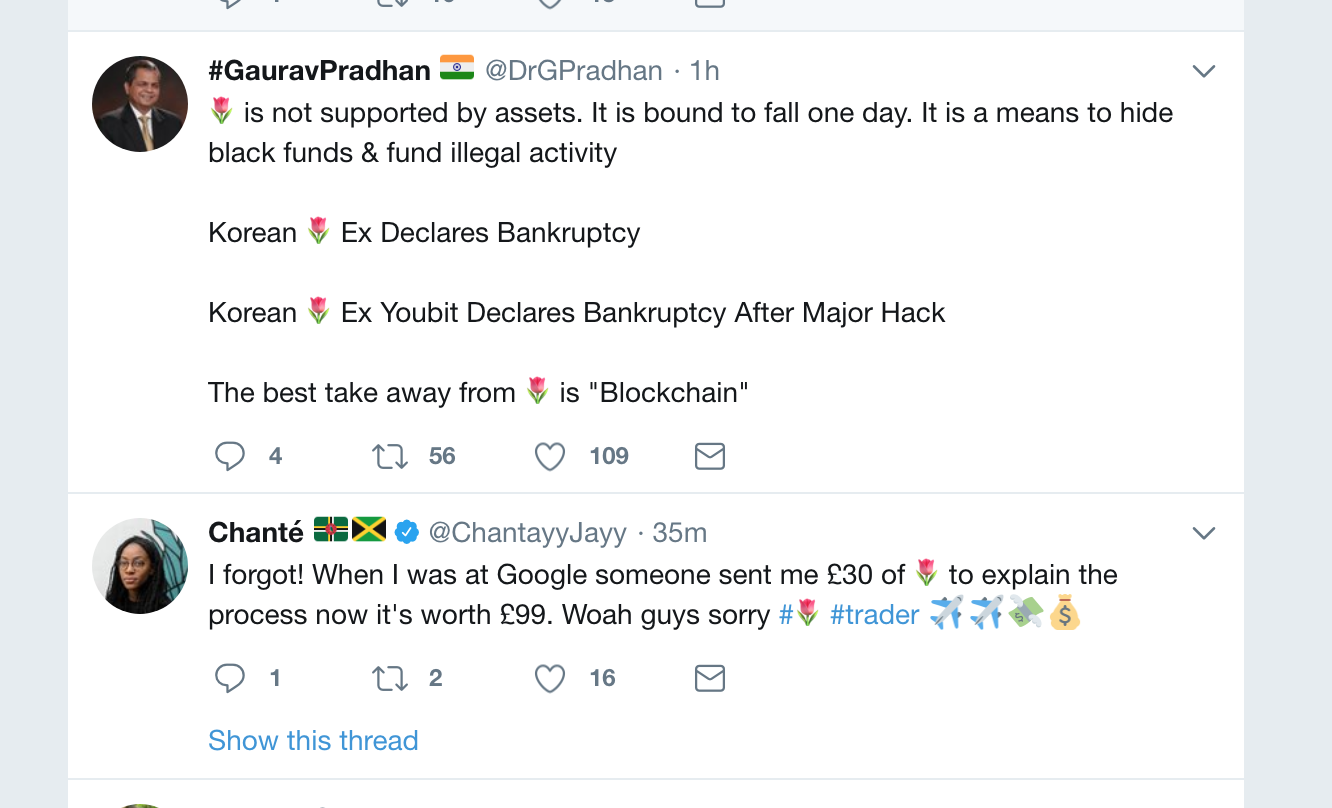Visit the @ChantayyJayy handle
Image resolution: width=1332 pixels, height=808 pixels.
click(x=527, y=533)
